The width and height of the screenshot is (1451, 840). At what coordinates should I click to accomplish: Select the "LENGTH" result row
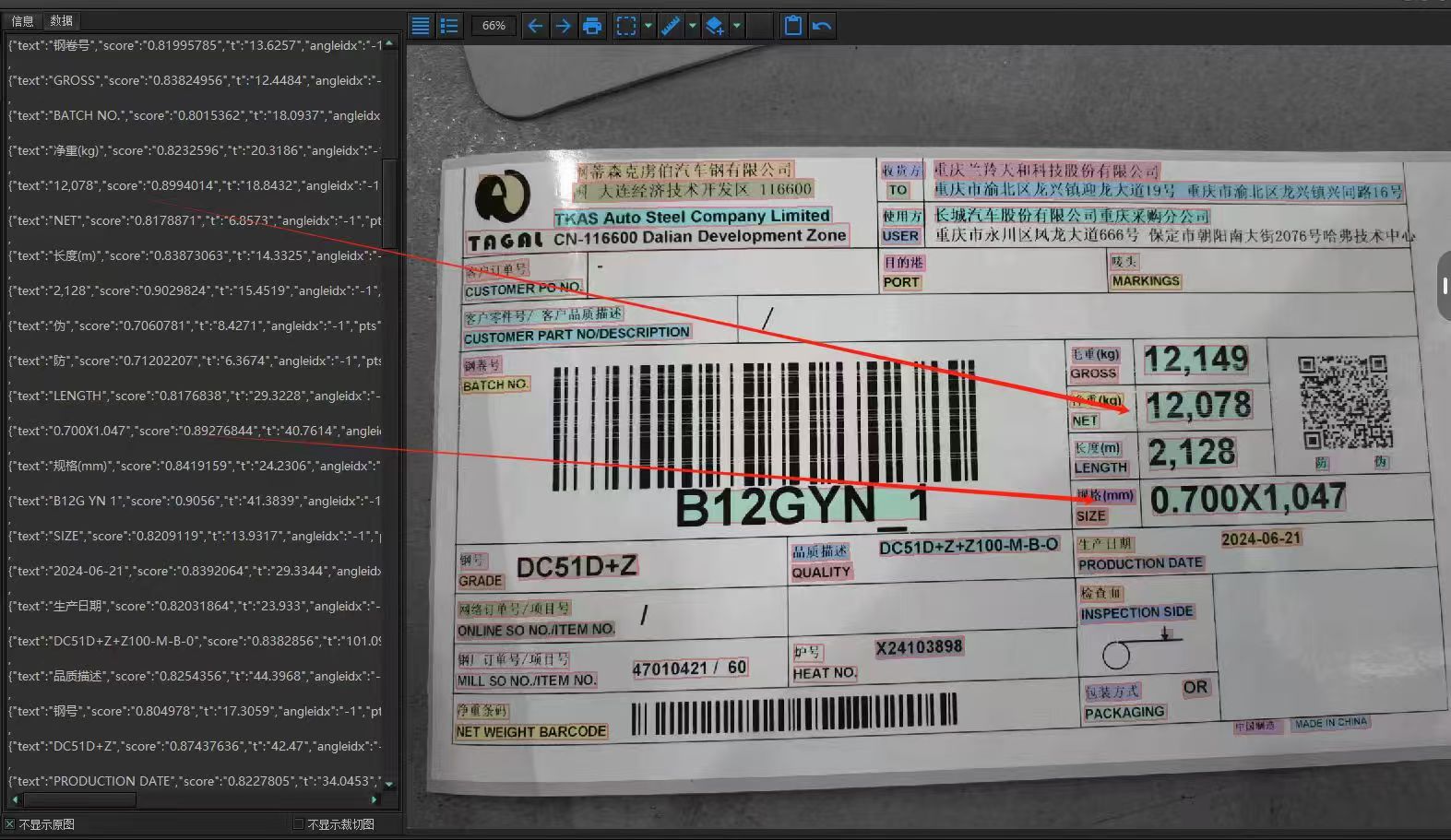point(195,396)
